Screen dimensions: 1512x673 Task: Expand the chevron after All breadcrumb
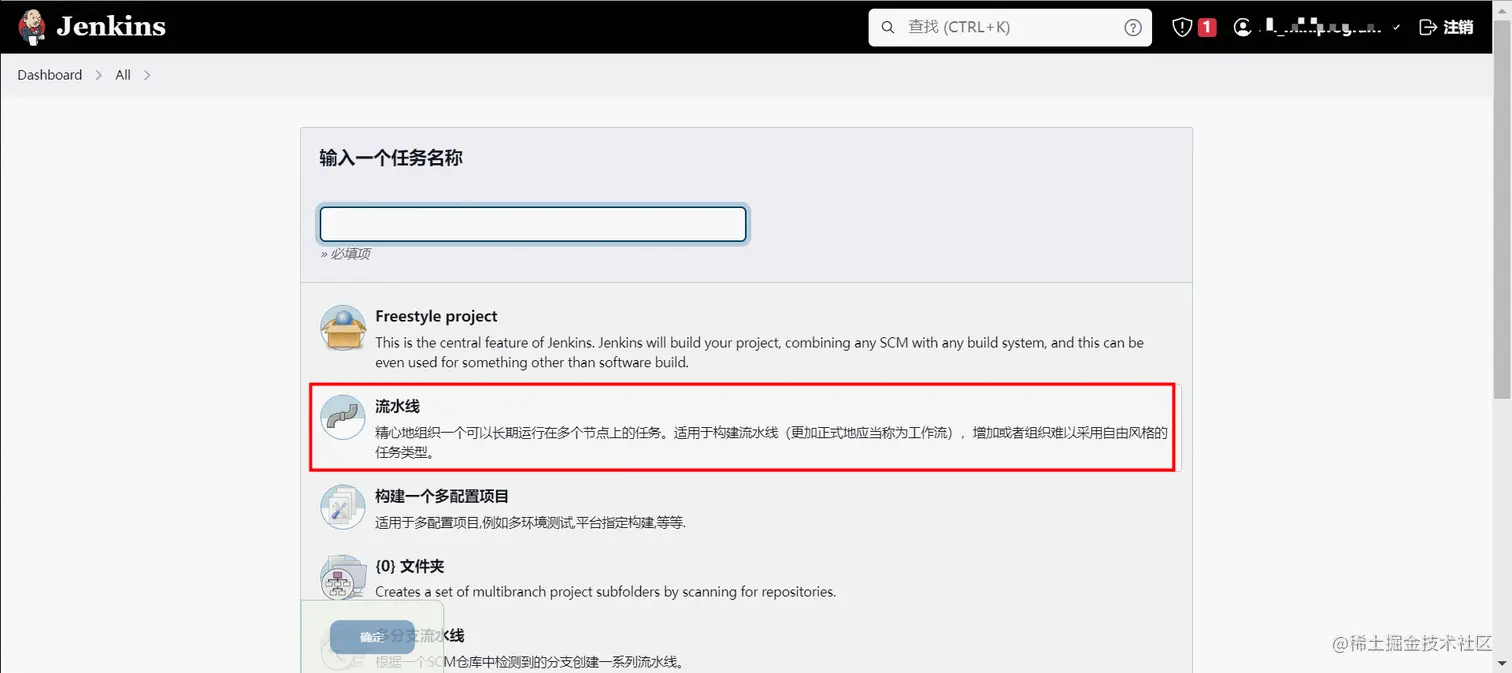click(x=147, y=75)
